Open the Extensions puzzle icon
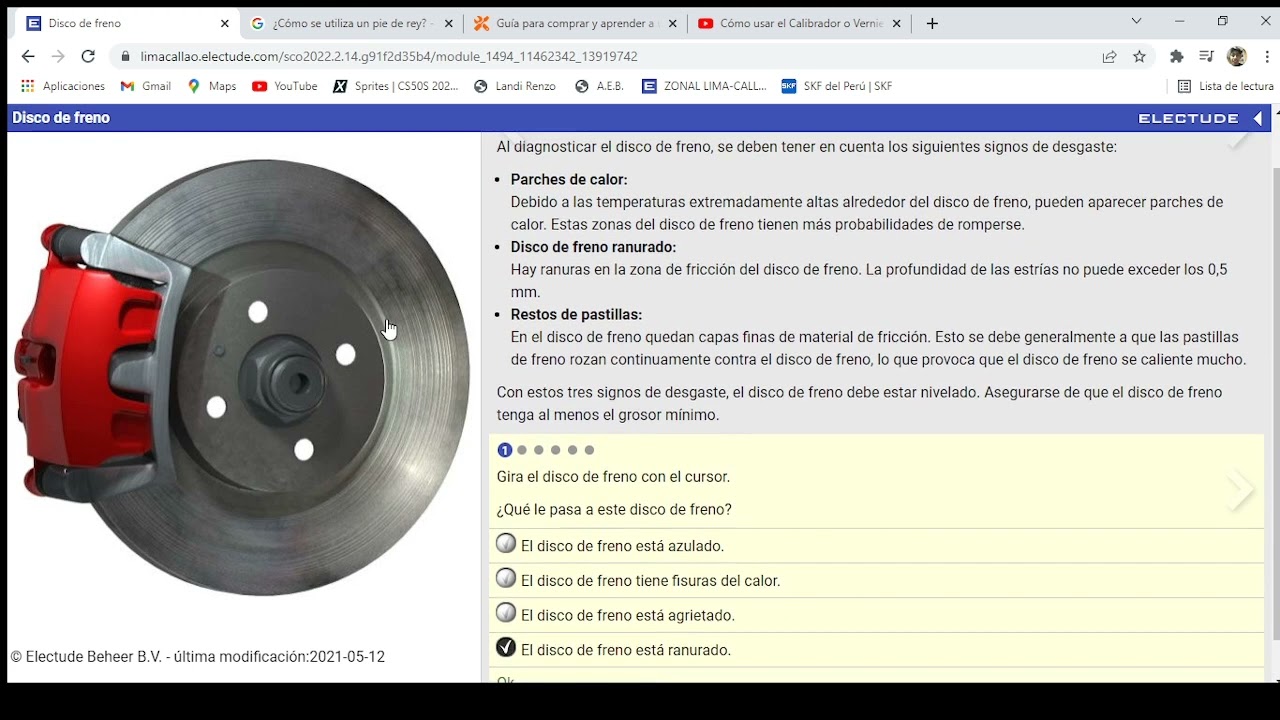This screenshot has height=720, width=1280. [x=1176, y=57]
